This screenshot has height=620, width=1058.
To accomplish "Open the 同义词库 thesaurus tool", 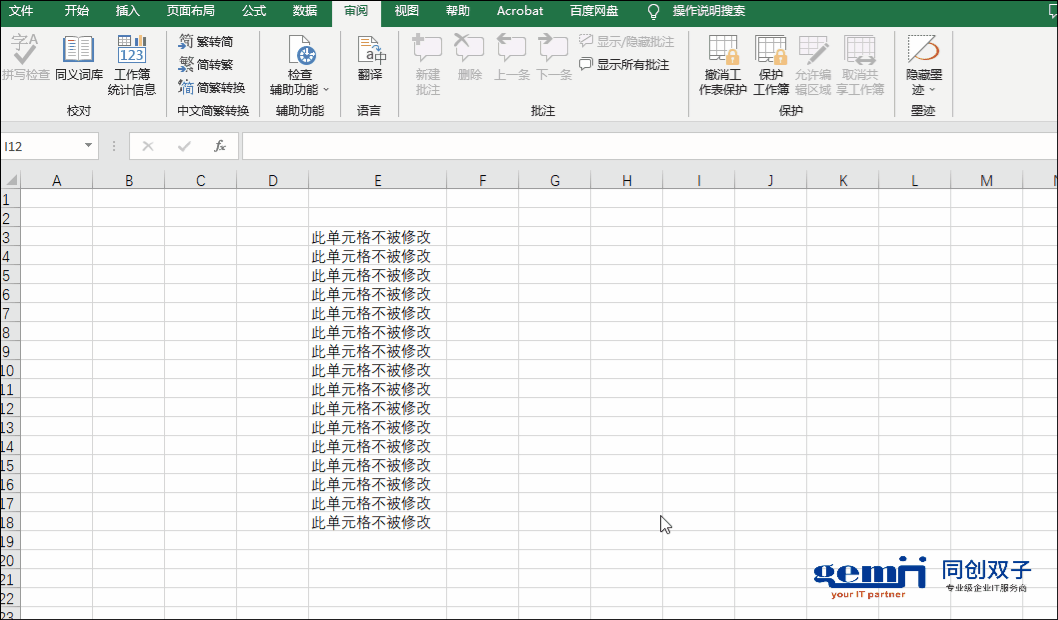I will (78, 58).
